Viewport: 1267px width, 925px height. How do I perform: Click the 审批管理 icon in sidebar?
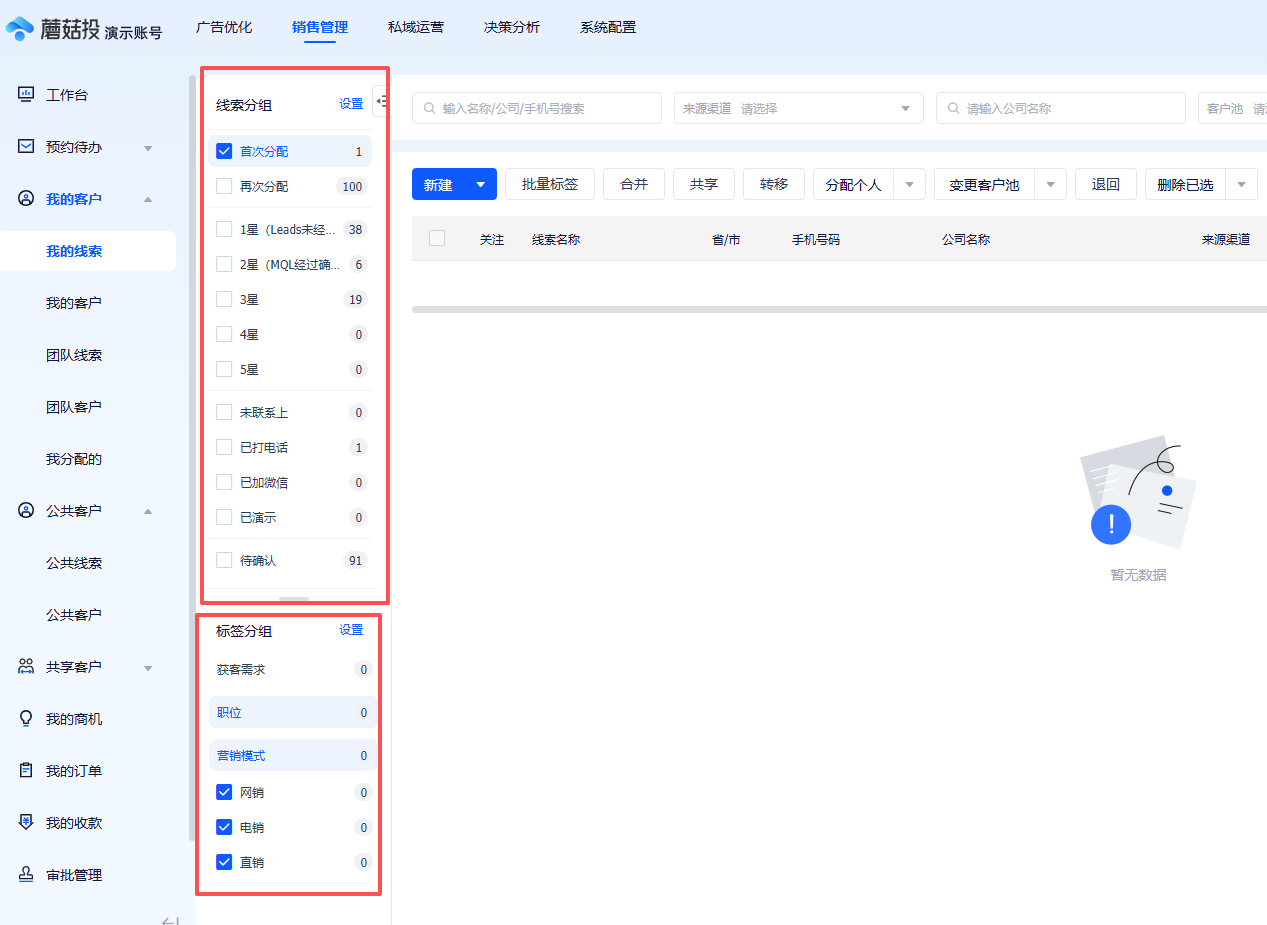pos(25,874)
